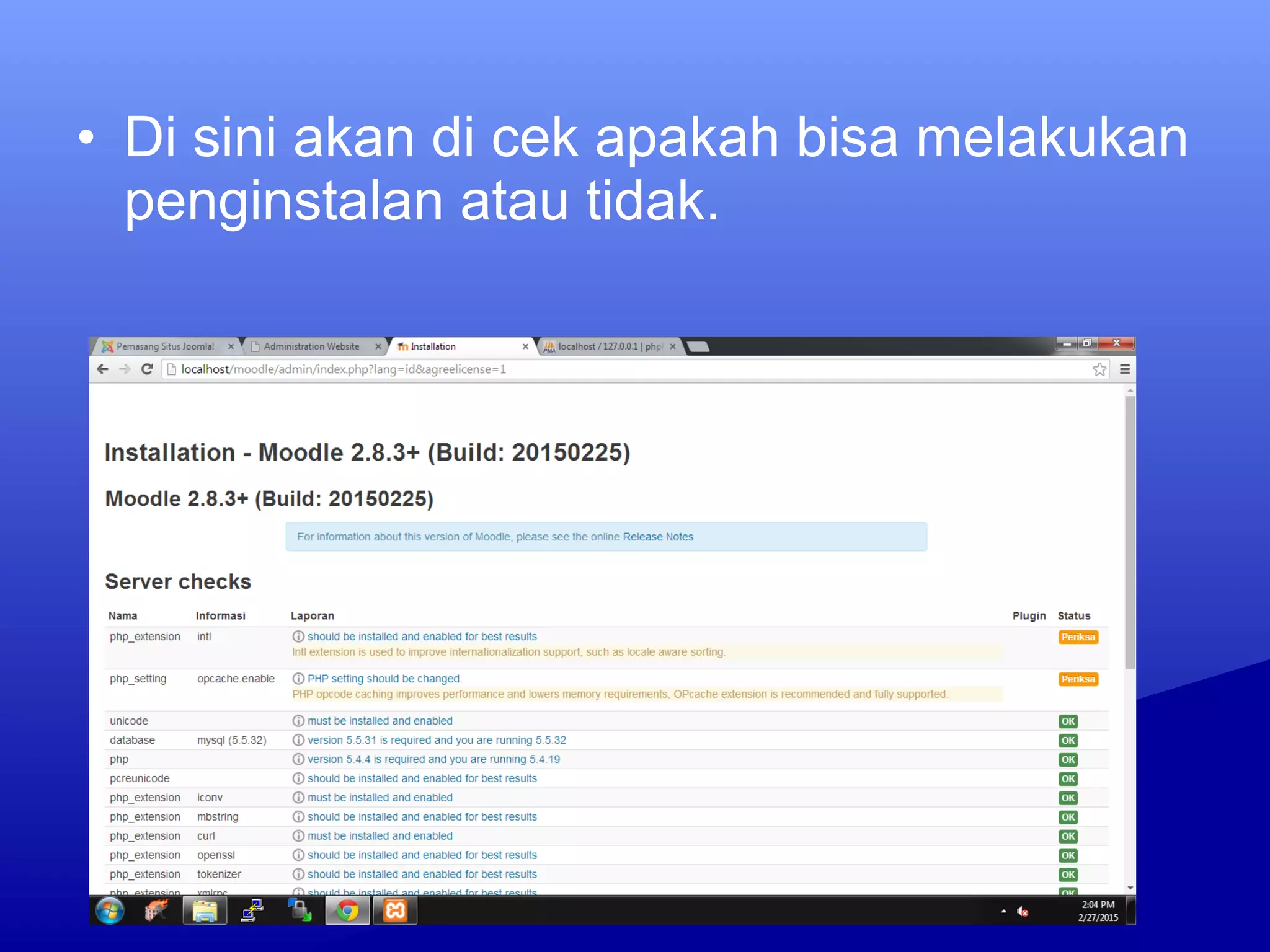Viewport: 1270px width, 952px height.
Task: Click the browser back arrow
Action: 103,369
